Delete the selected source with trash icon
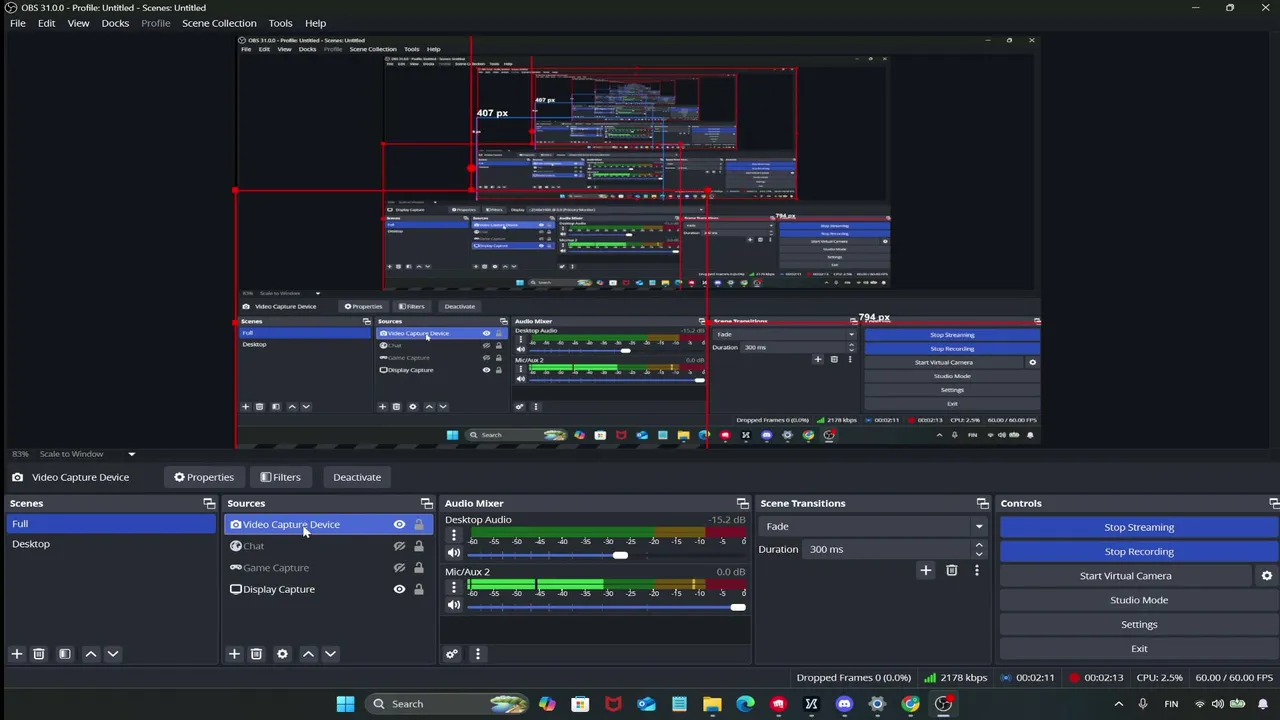This screenshot has height=720, width=1280. tap(256, 654)
